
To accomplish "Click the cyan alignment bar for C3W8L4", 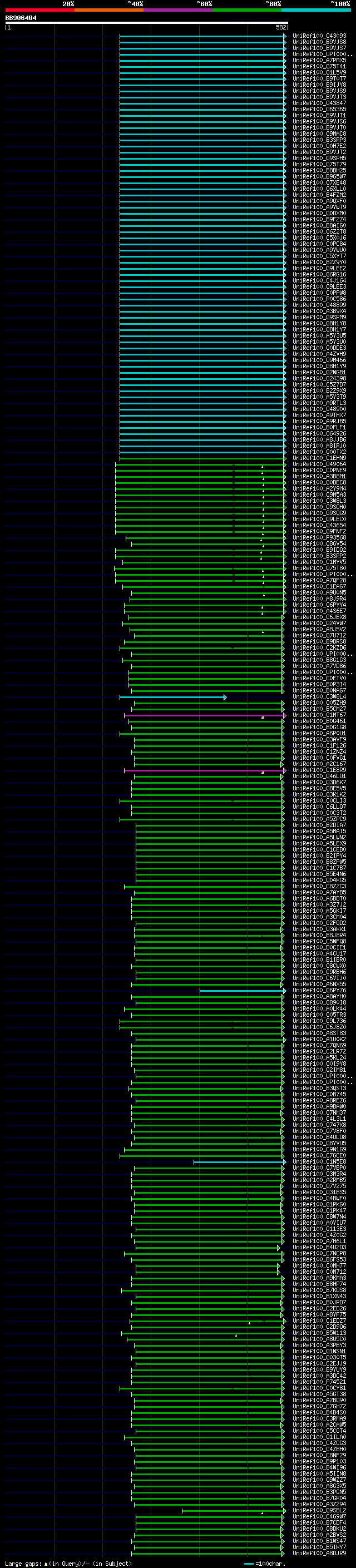I will (173, 697).
